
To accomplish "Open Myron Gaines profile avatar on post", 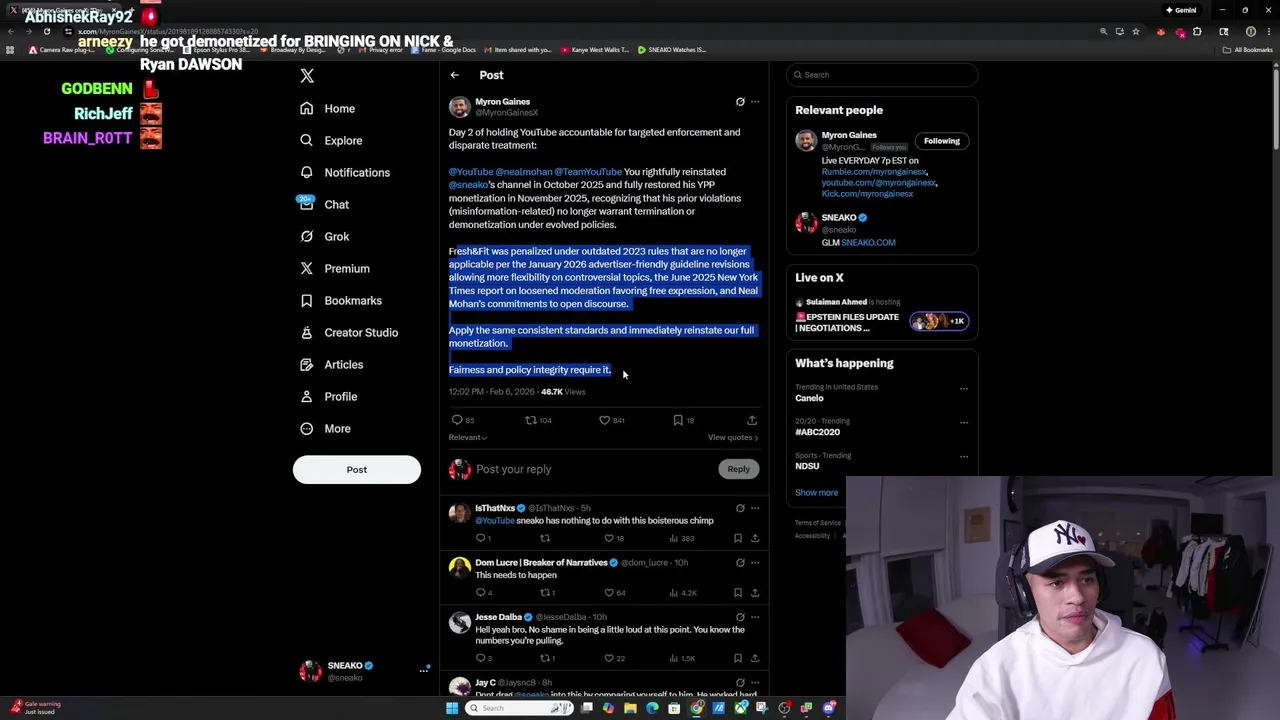I will [x=459, y=107].
